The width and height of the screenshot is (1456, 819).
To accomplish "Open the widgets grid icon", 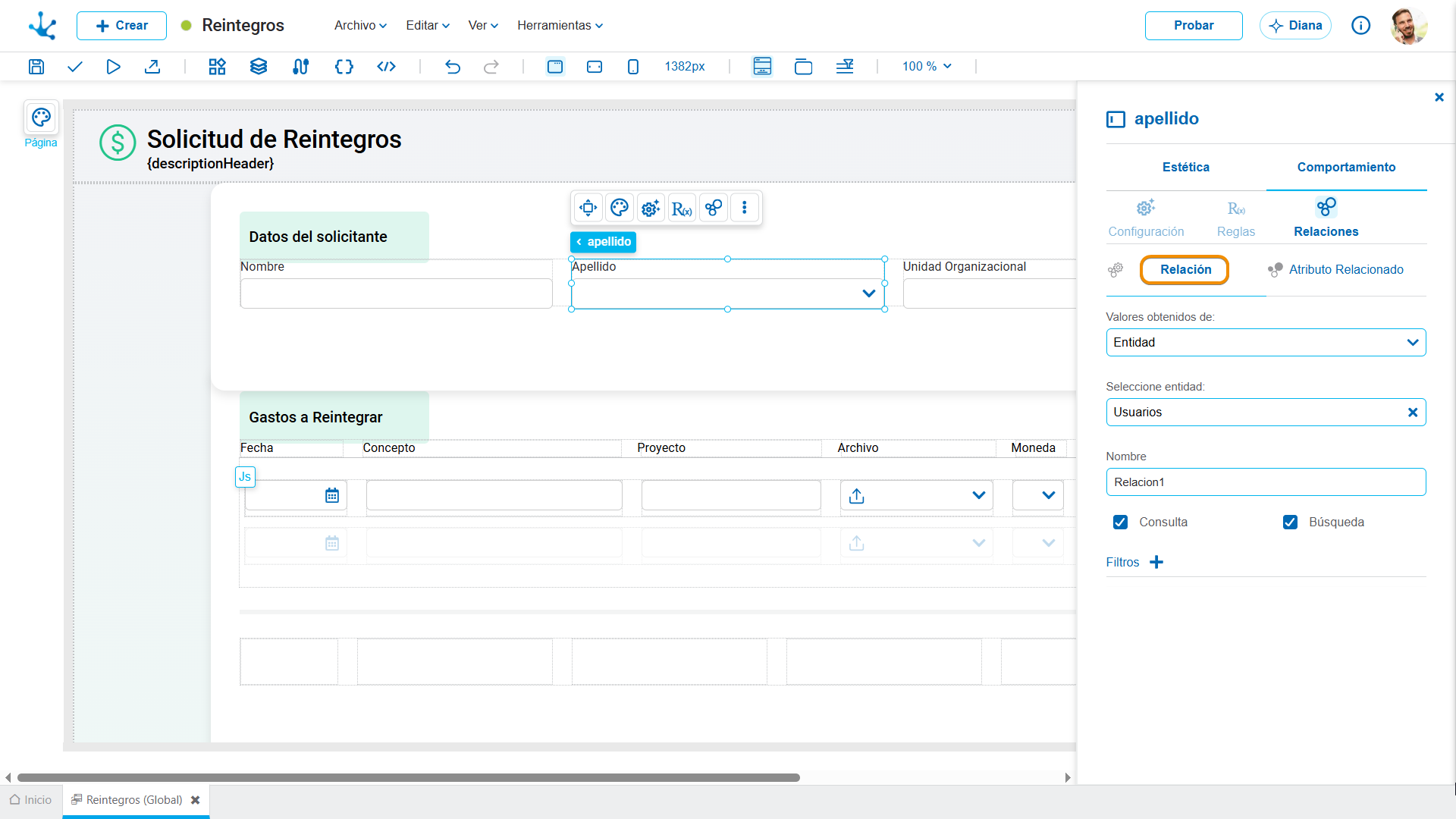I will [x=218, y=67].
